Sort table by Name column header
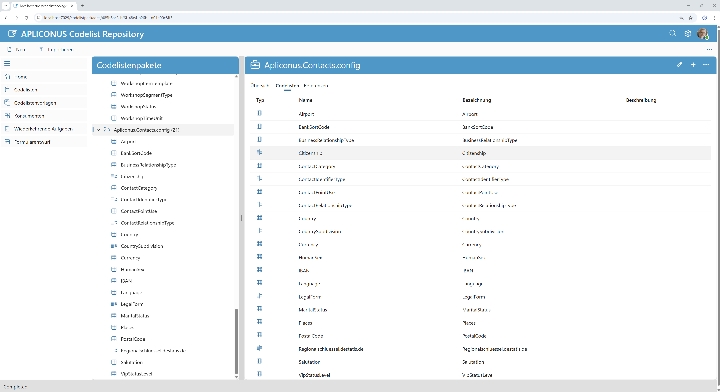 (x=305, y=100)
